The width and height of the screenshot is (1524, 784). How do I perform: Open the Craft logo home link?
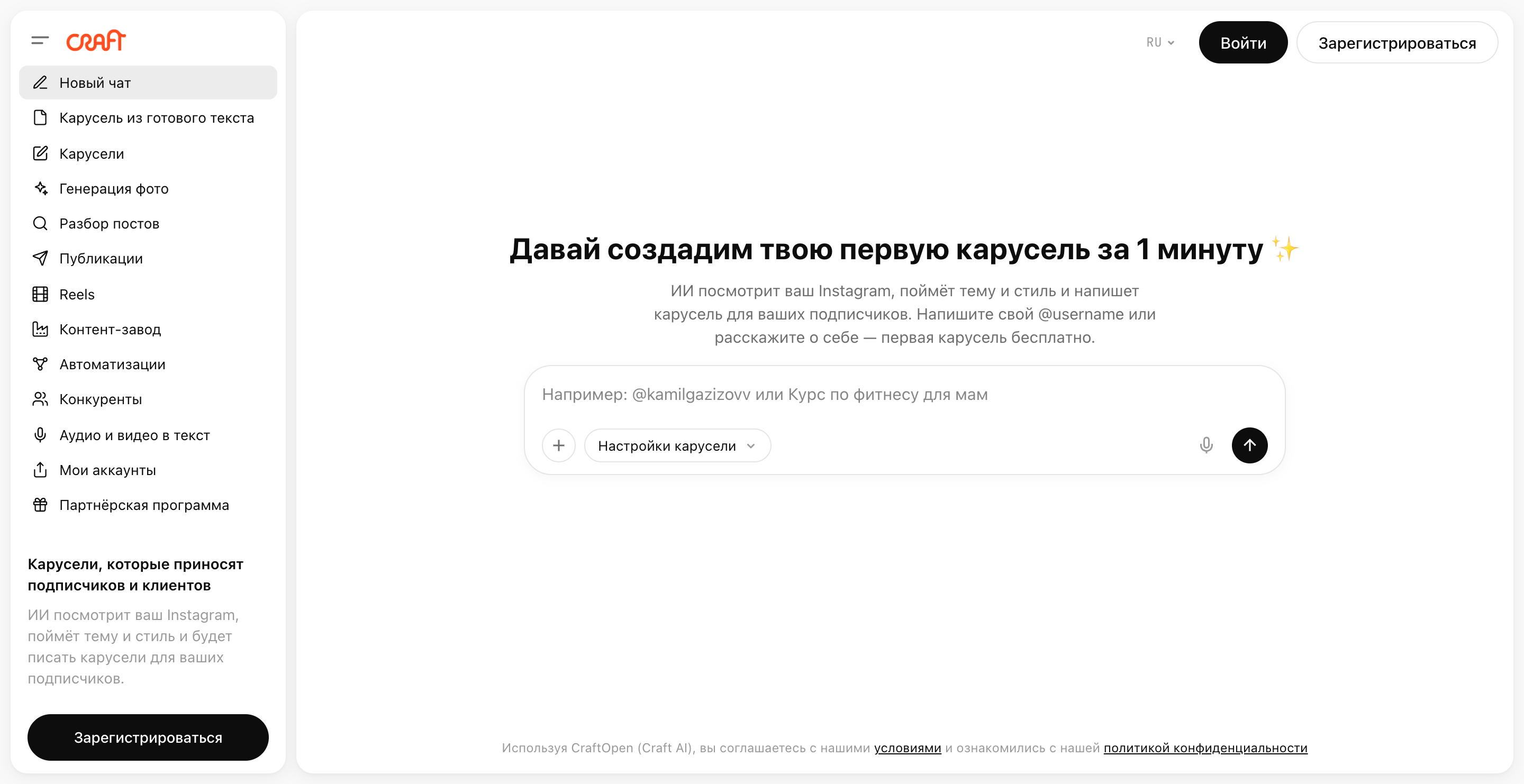point(96,41)
